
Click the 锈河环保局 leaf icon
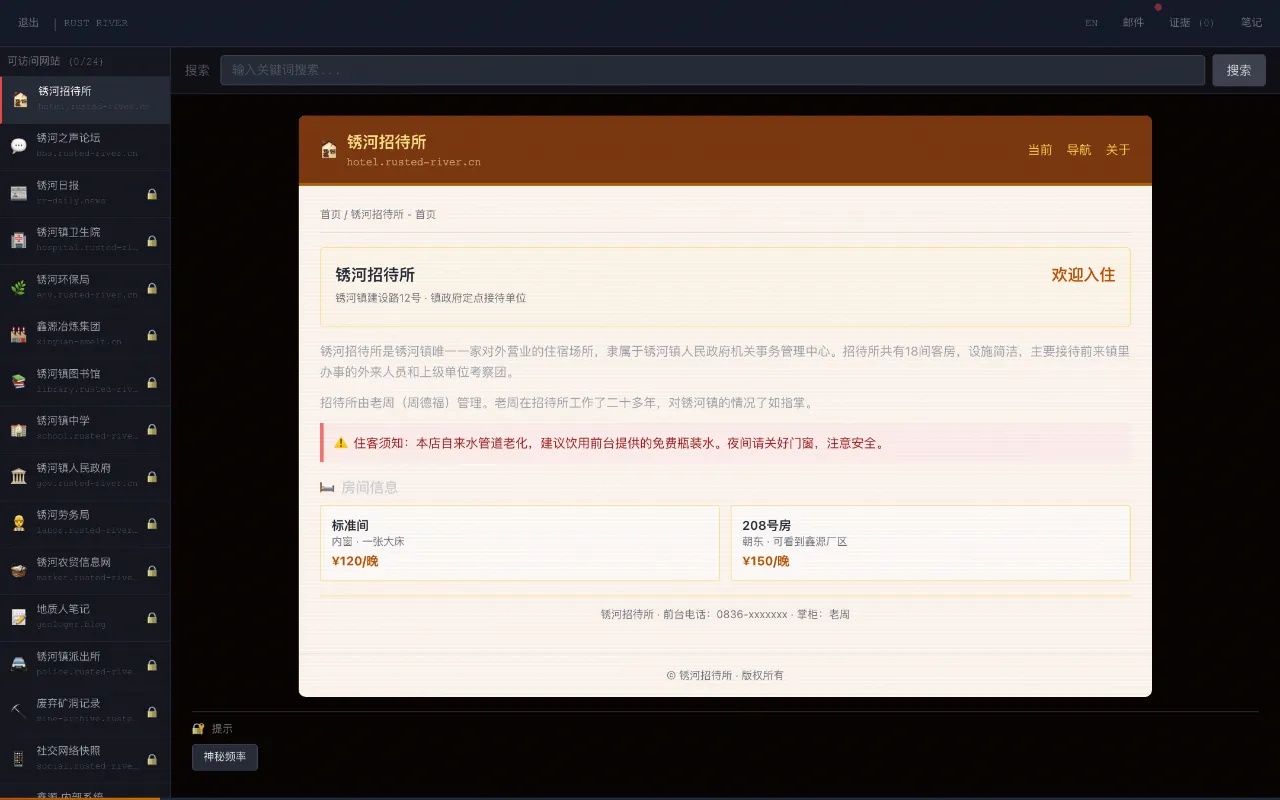[19, 287]
